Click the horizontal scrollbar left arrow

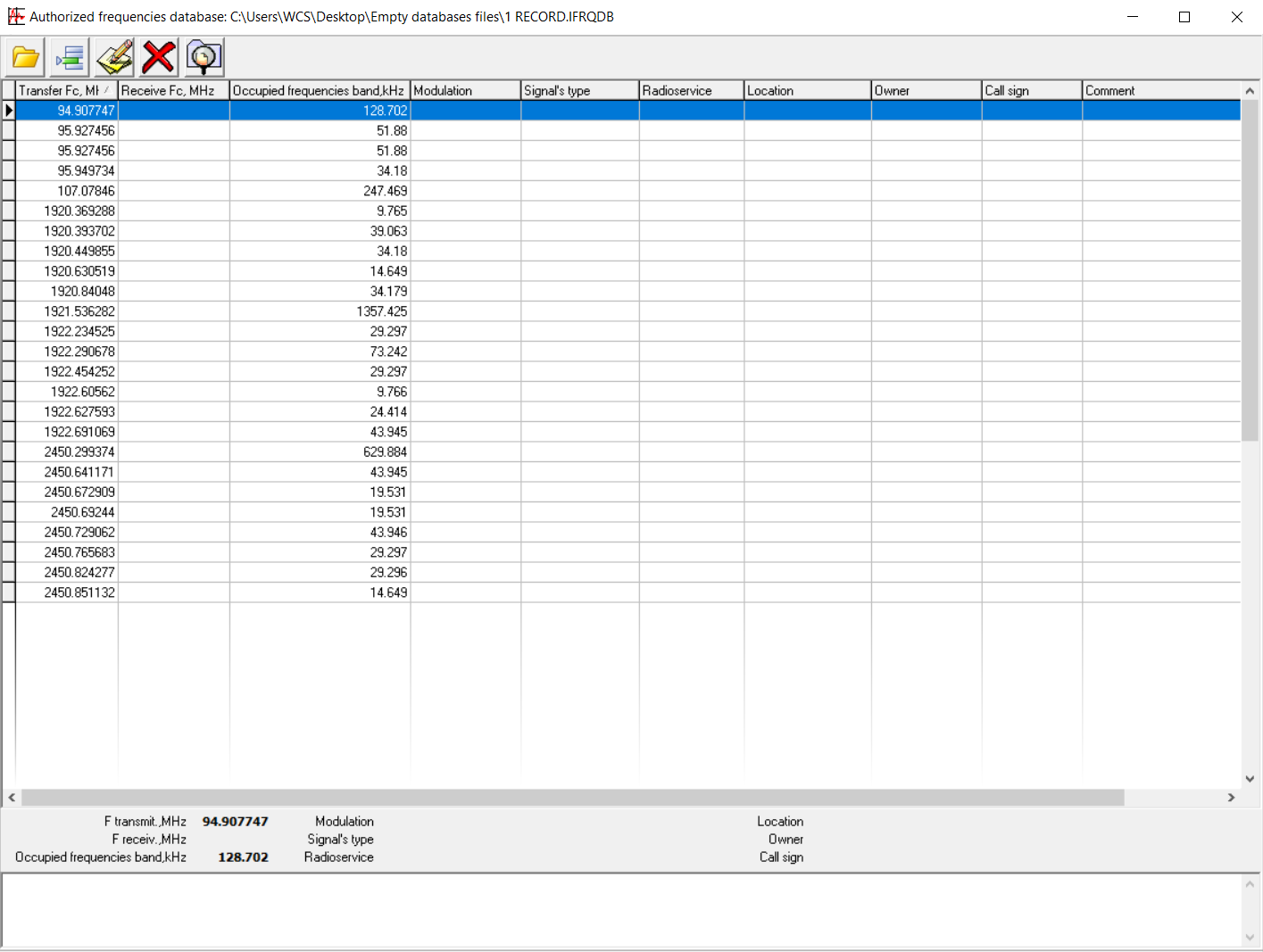tap(12, 798)
